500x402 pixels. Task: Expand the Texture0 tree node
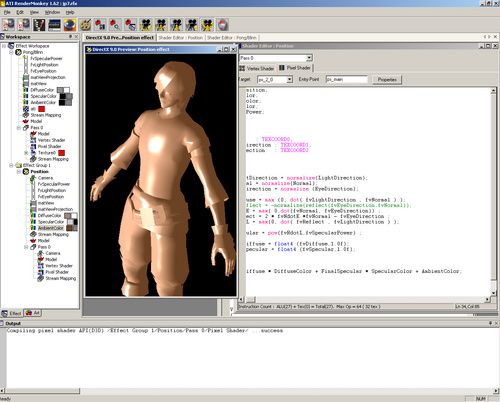tap(26, 153)
